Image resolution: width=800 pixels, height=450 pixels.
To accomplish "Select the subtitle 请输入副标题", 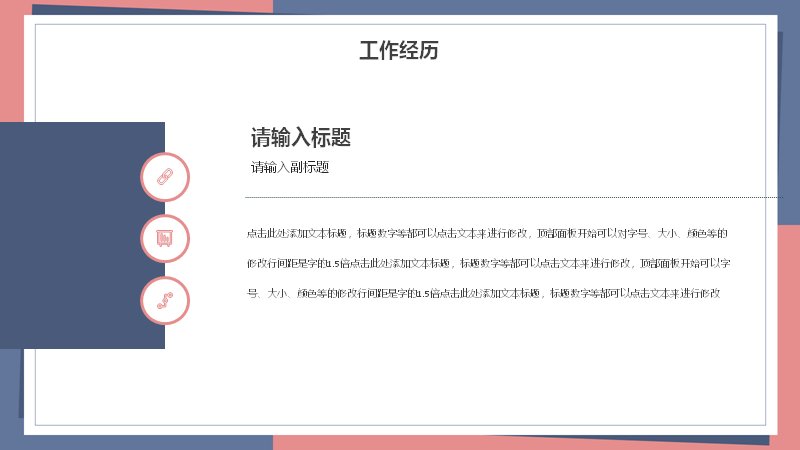I will point(290,167).
